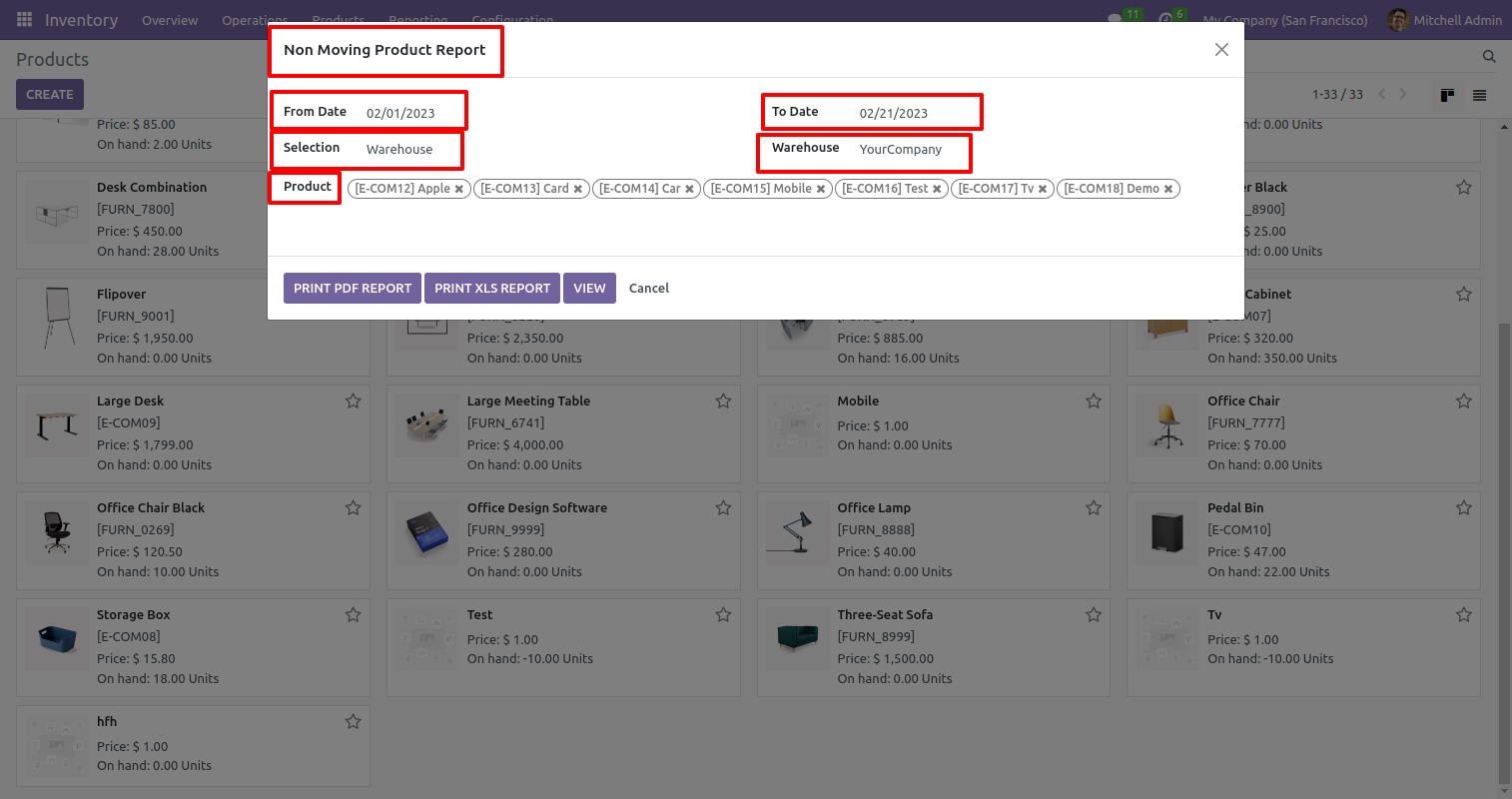
Task: Favorite the Office Chair Black star
Action: (x=354, y=507)
